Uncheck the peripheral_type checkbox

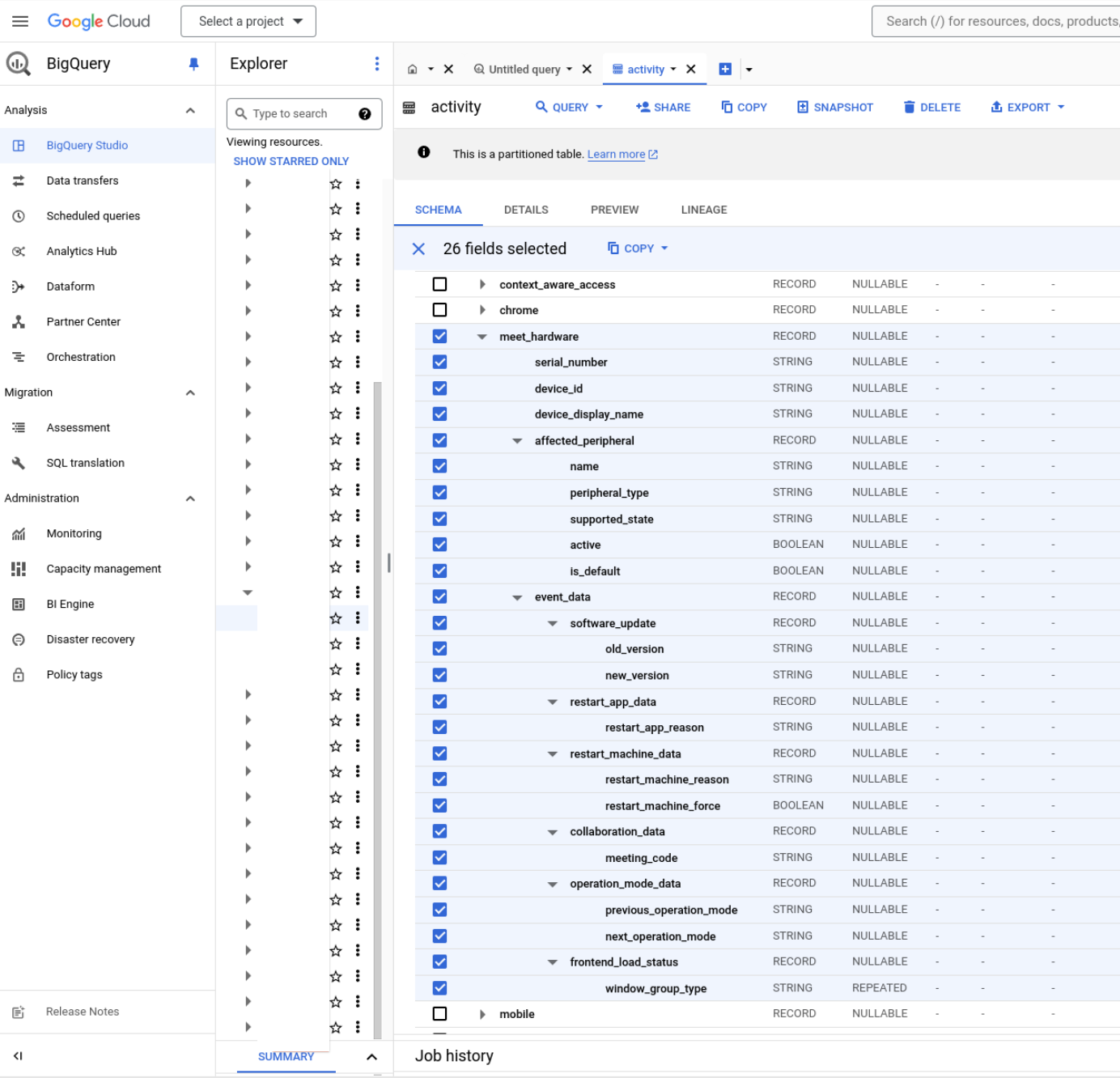[x=439, y=493]
